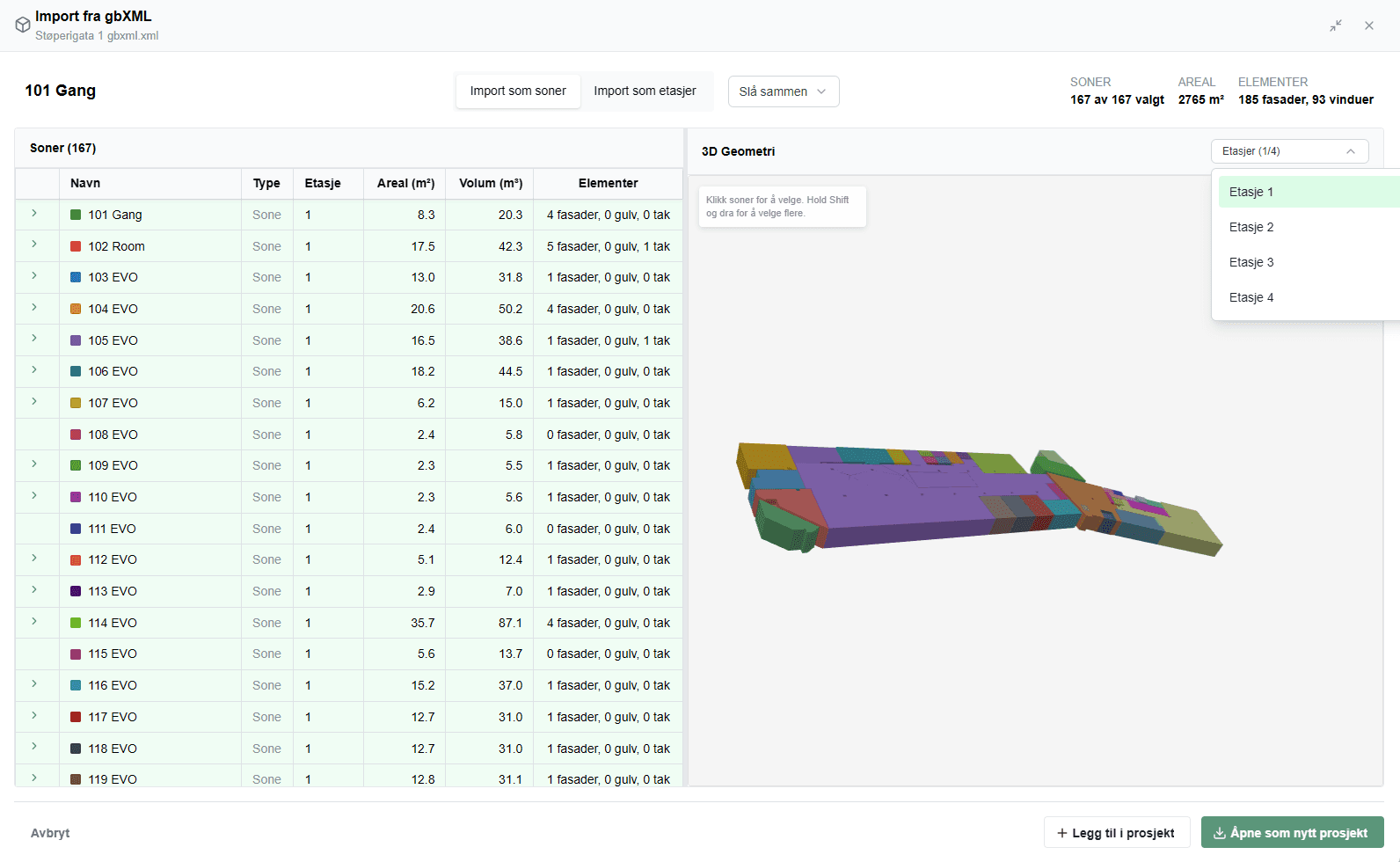Switch to Import som etasjer tab

pos(645,91)
